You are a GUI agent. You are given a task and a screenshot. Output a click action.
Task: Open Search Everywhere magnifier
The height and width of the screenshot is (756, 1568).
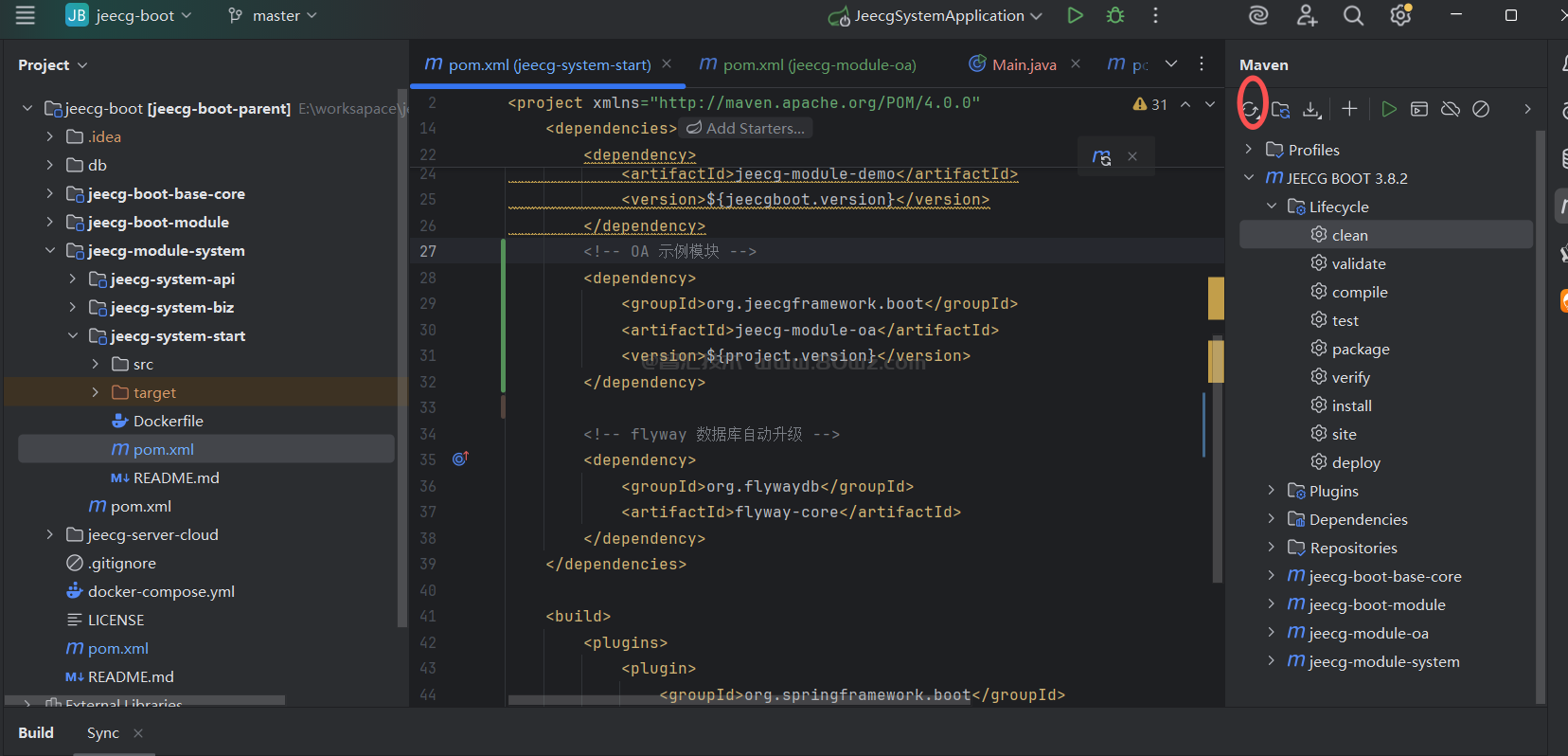click(x=1354, y=15)
